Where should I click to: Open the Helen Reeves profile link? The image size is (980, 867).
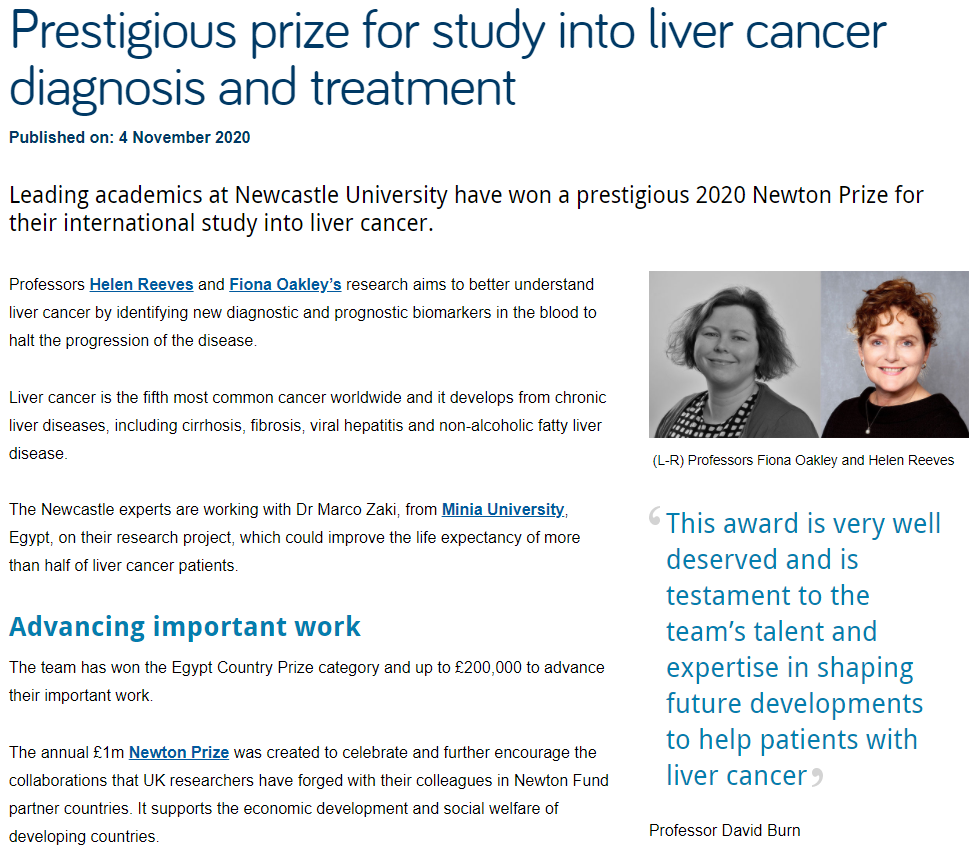(141, 285)
